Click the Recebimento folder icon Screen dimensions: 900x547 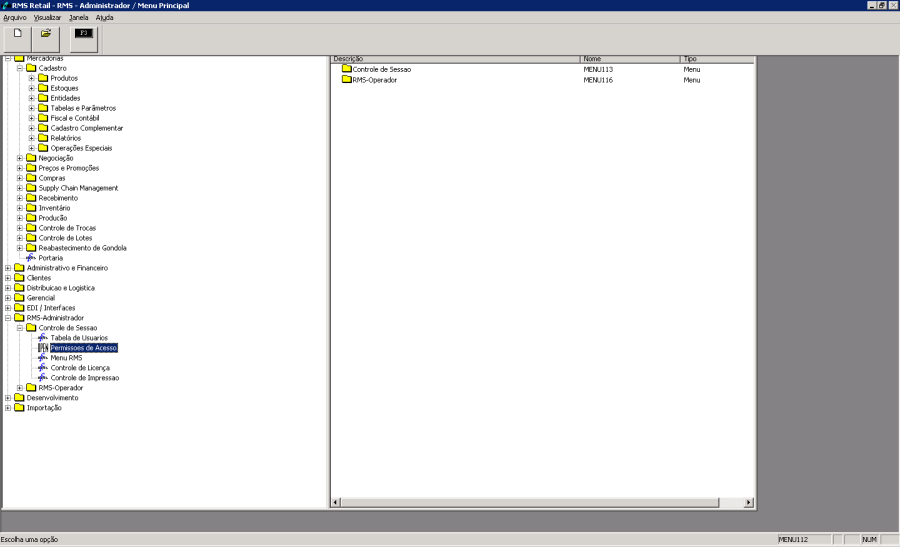click(x=31, y=198)
